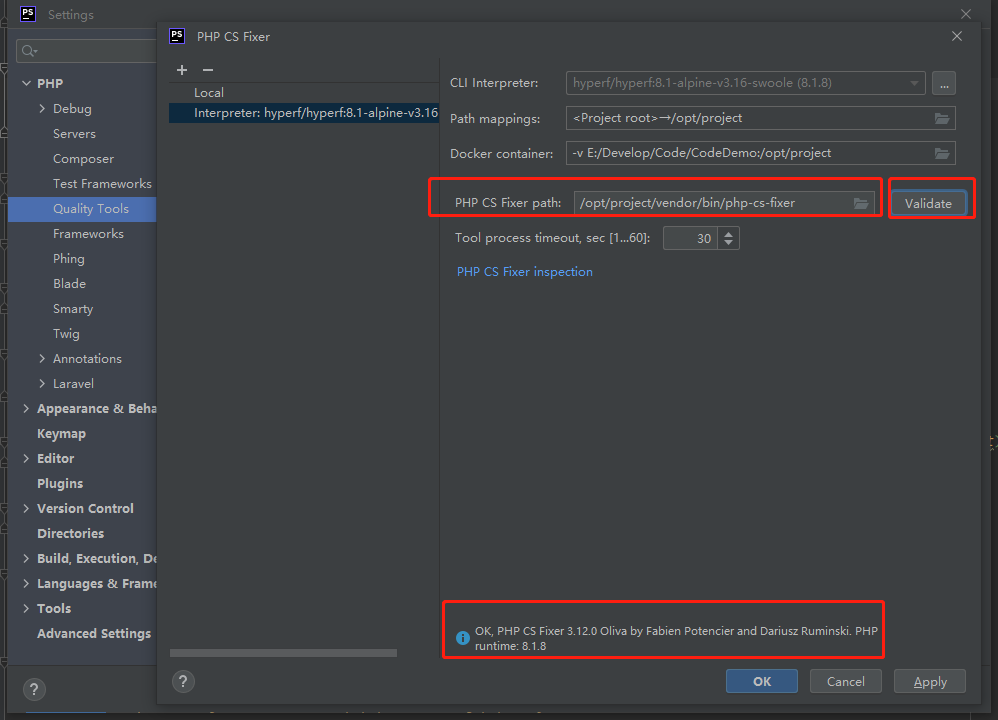Image resolution: width=998 pixels, height=720 pixels.
Task: Browse Path mappings folder icon
Action: click(942, 118)
